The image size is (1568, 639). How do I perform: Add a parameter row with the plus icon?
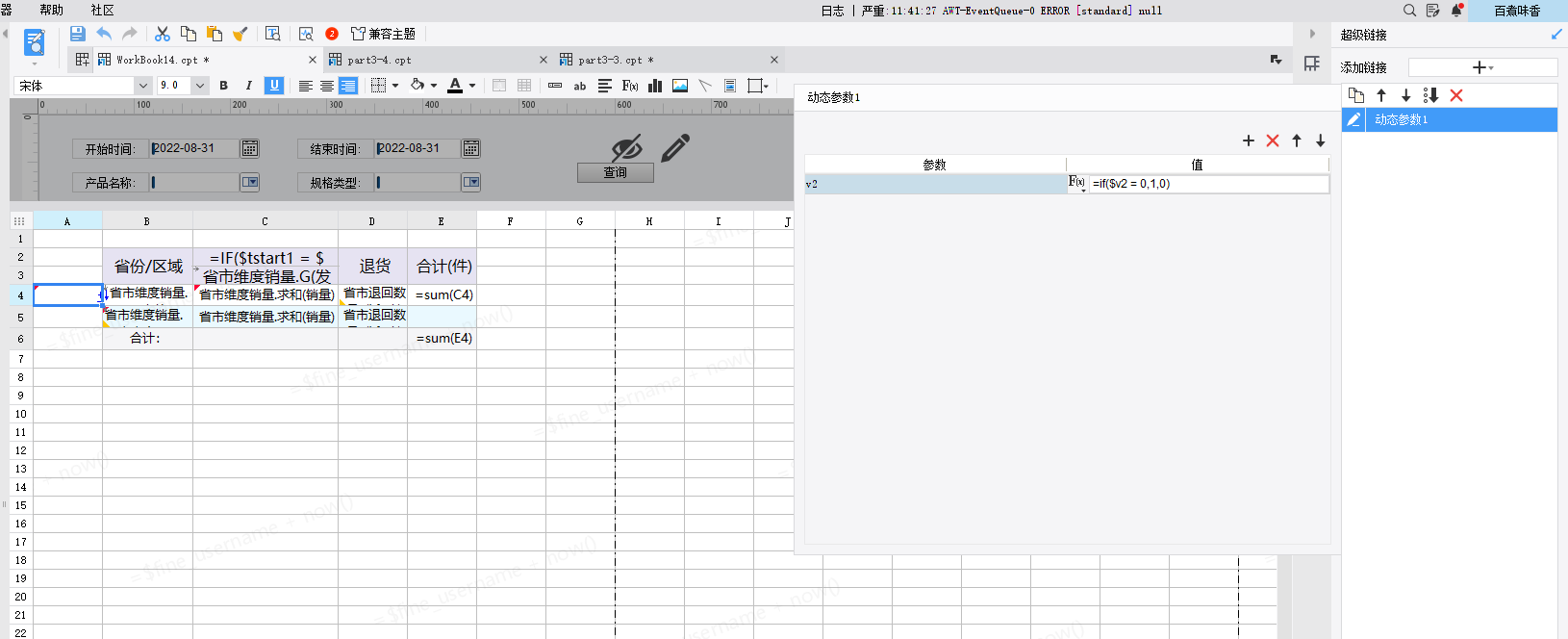1249,141
